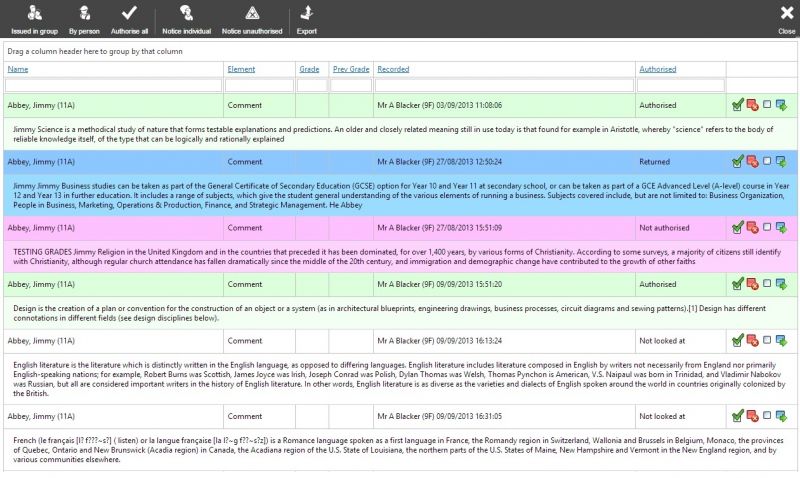Authorise the 09/09/2013 16:31:05 comment with green tick
The height and width of the screenshot is (478, 800).
click(737, 416)
